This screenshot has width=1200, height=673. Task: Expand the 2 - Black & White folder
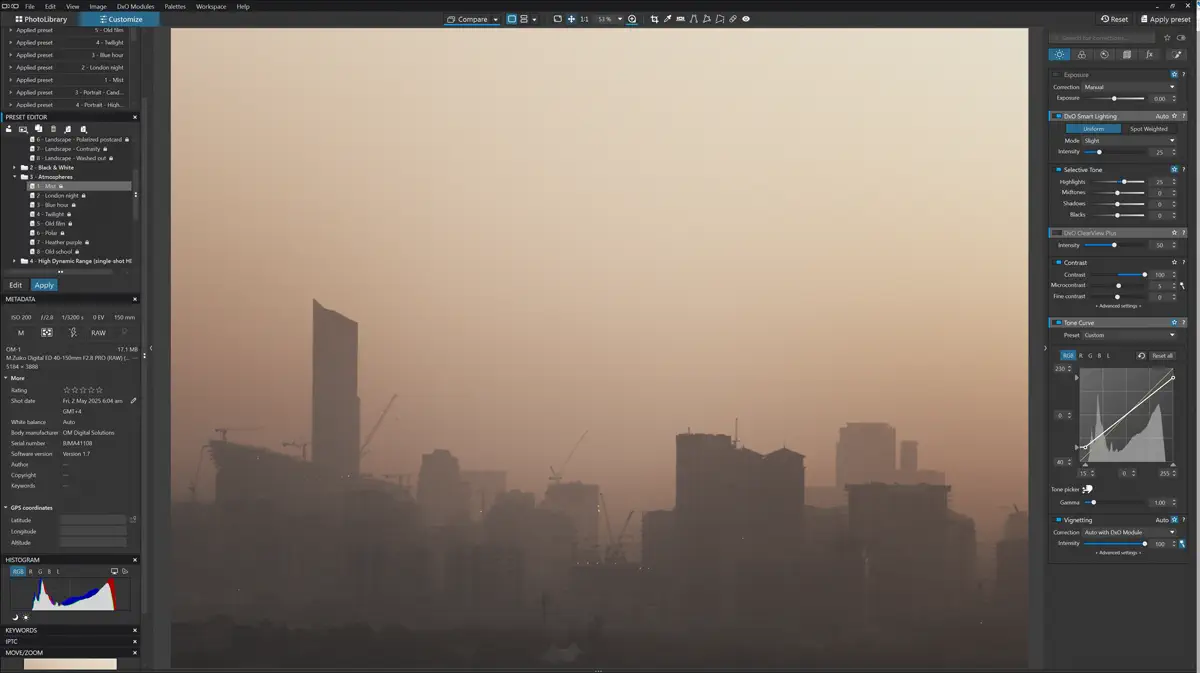click(14, 167)
